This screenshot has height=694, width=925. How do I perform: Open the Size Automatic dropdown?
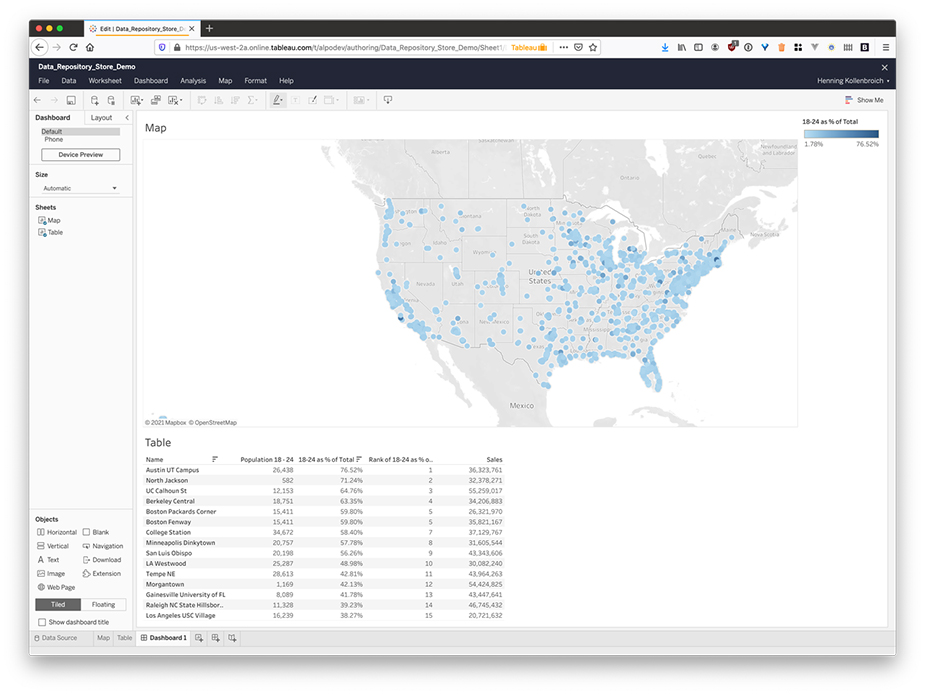[80, 188]
